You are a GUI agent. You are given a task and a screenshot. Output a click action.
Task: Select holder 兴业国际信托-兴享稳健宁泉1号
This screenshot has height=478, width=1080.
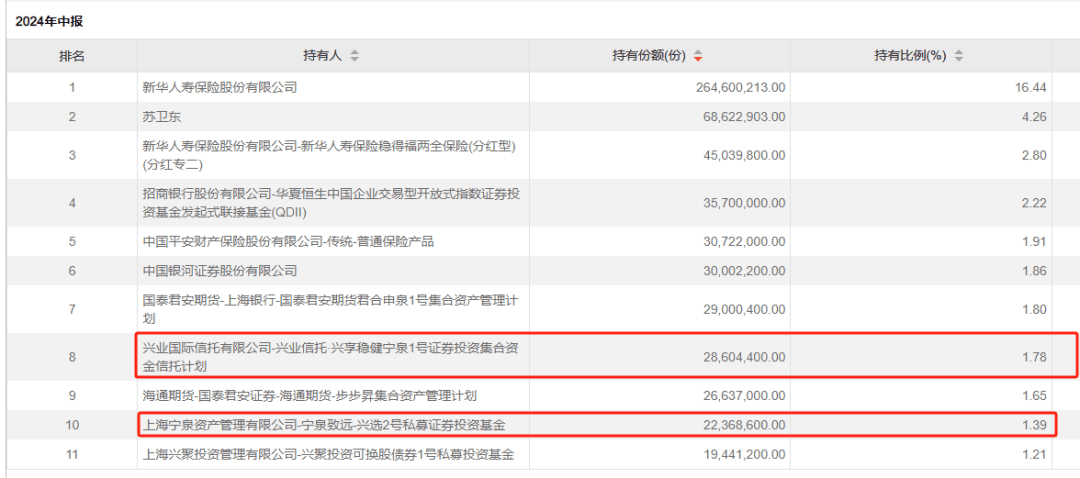coord(331,357)
